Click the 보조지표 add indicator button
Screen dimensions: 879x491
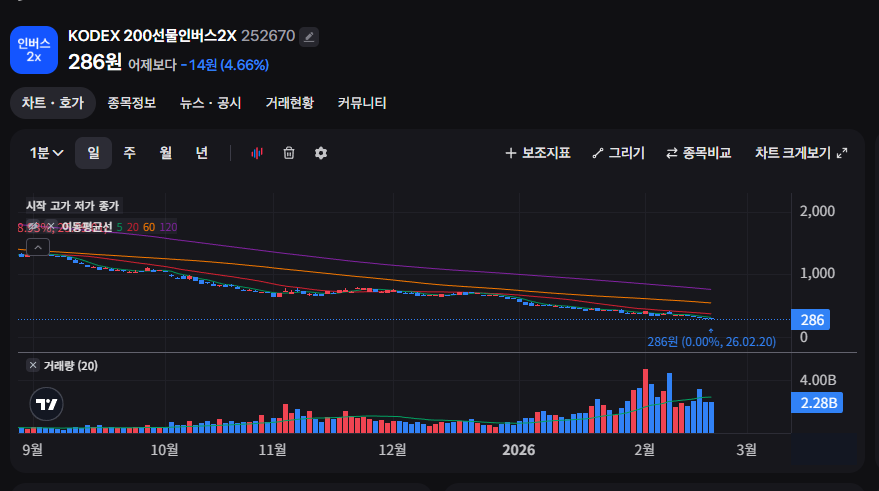tap(538, 153)
